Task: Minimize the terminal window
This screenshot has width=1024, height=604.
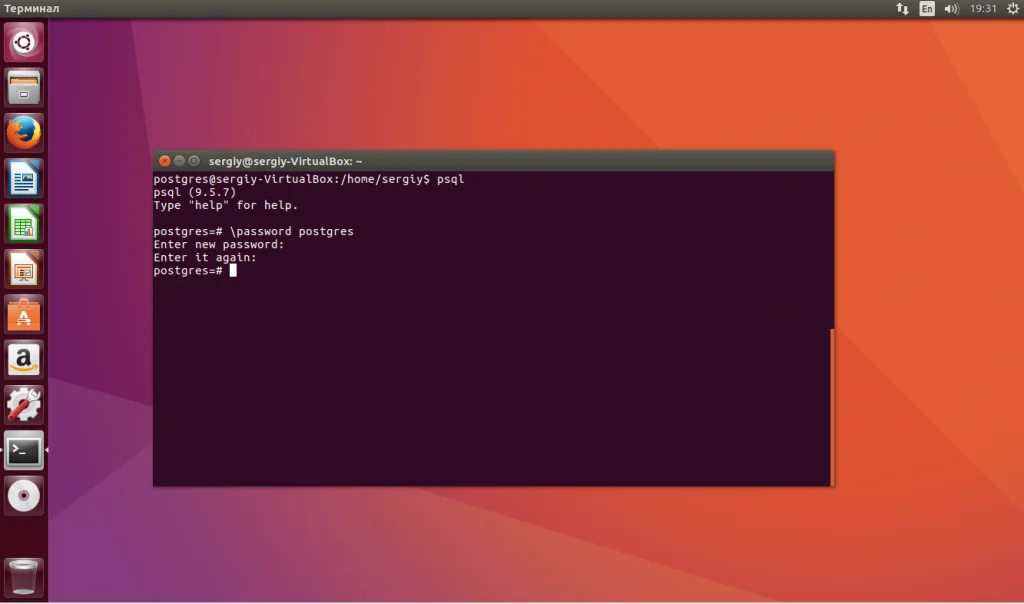Action: click(x=179, y=161)
